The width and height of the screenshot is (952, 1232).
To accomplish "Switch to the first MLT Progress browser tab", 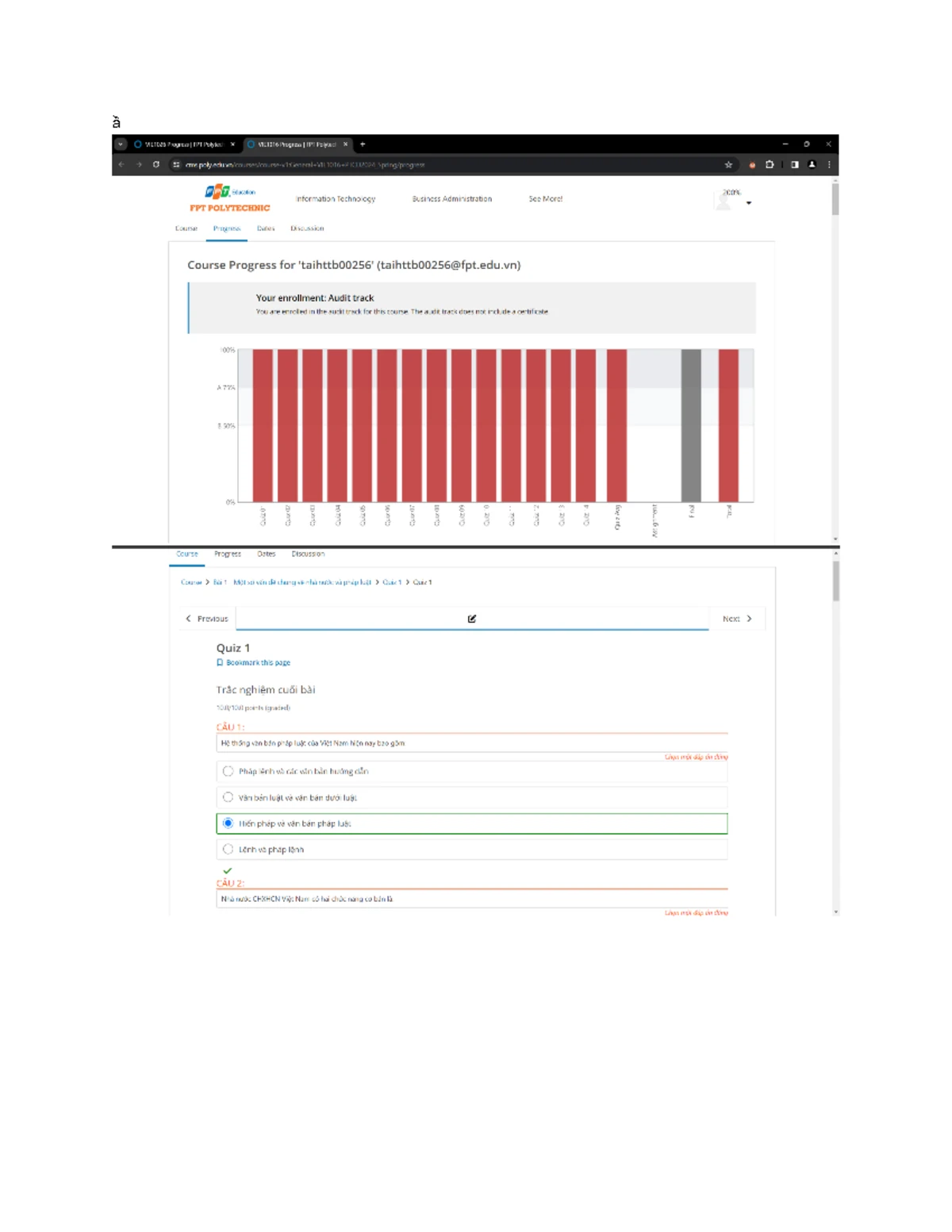I will point(184,144).
